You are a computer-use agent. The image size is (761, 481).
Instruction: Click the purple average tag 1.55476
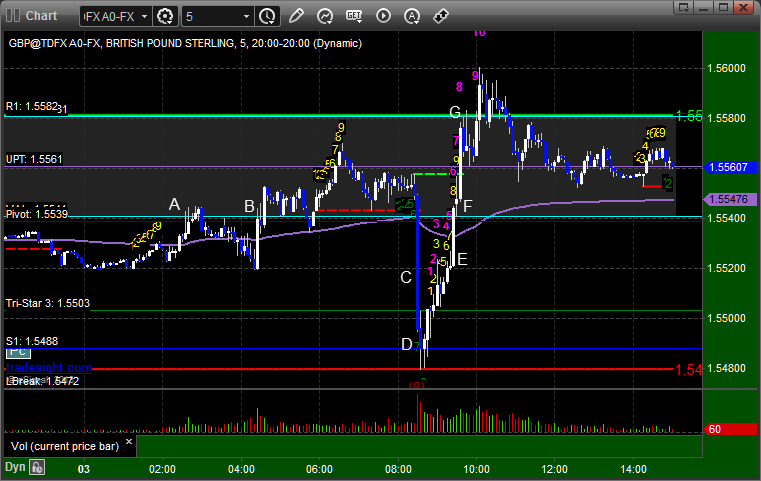coord(730,199)
